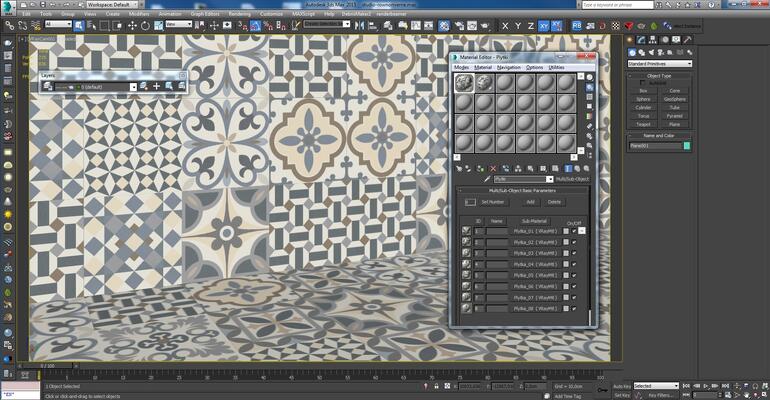Screen dimensions: 770x400
Task: Delete material using red X icon
Action: (493, 168)
